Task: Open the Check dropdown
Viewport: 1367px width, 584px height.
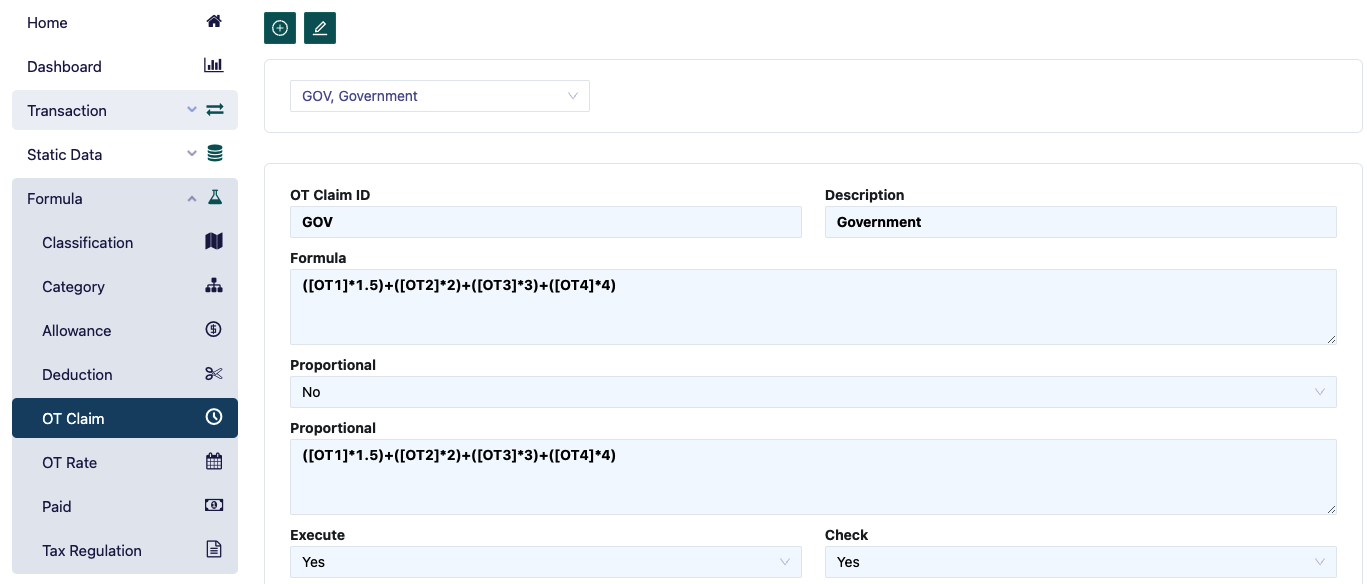Action: pos(1080,562)
